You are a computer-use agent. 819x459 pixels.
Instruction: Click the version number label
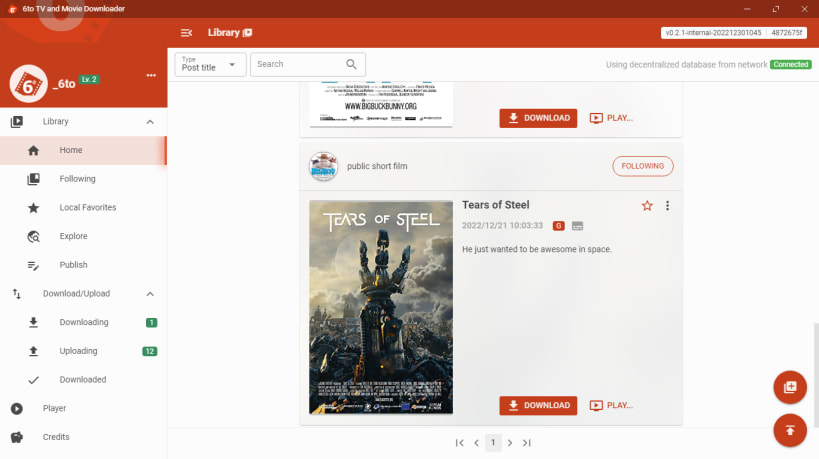coord(713,32)
